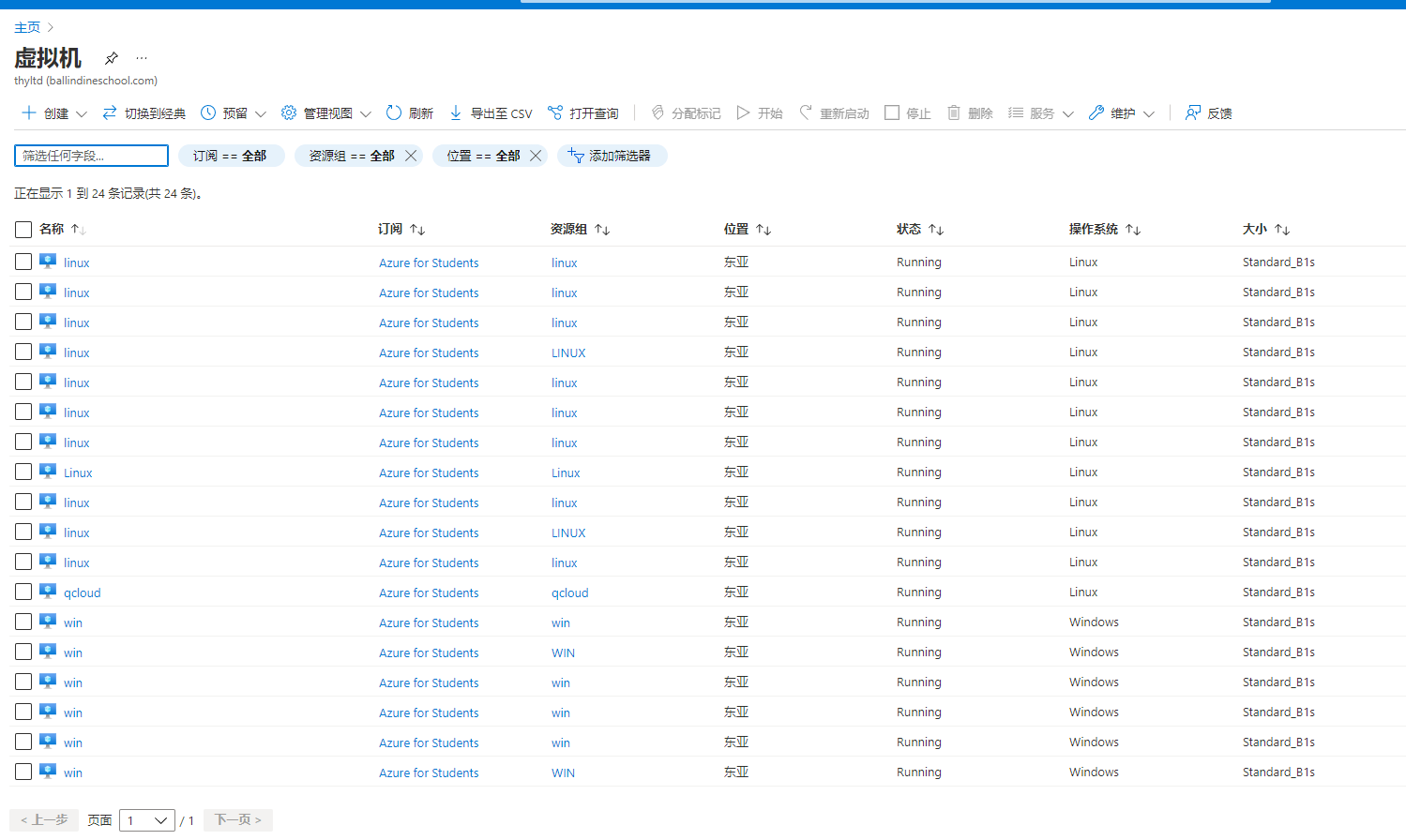
Task: Click the 维护 wrench icon
Action: point(1096,112)
